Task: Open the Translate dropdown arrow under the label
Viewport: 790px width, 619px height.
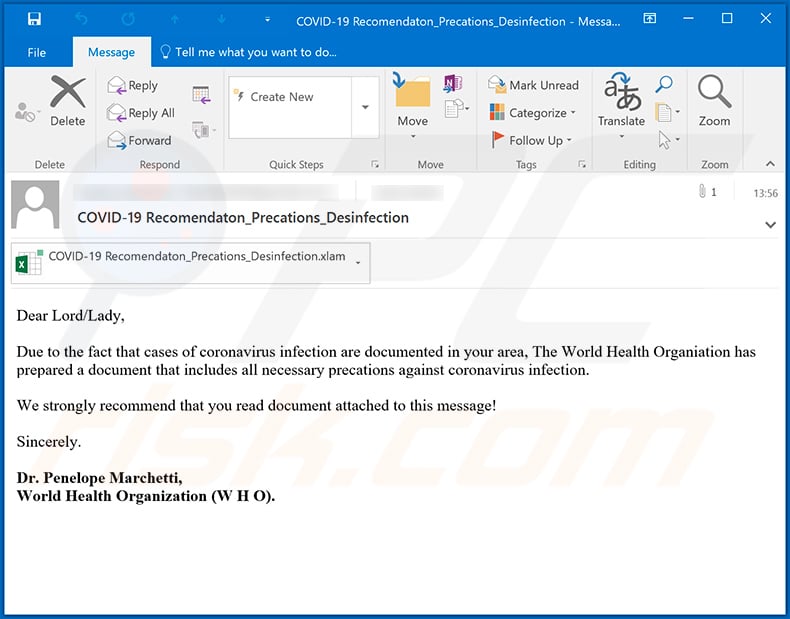Action: coord(622,136)
